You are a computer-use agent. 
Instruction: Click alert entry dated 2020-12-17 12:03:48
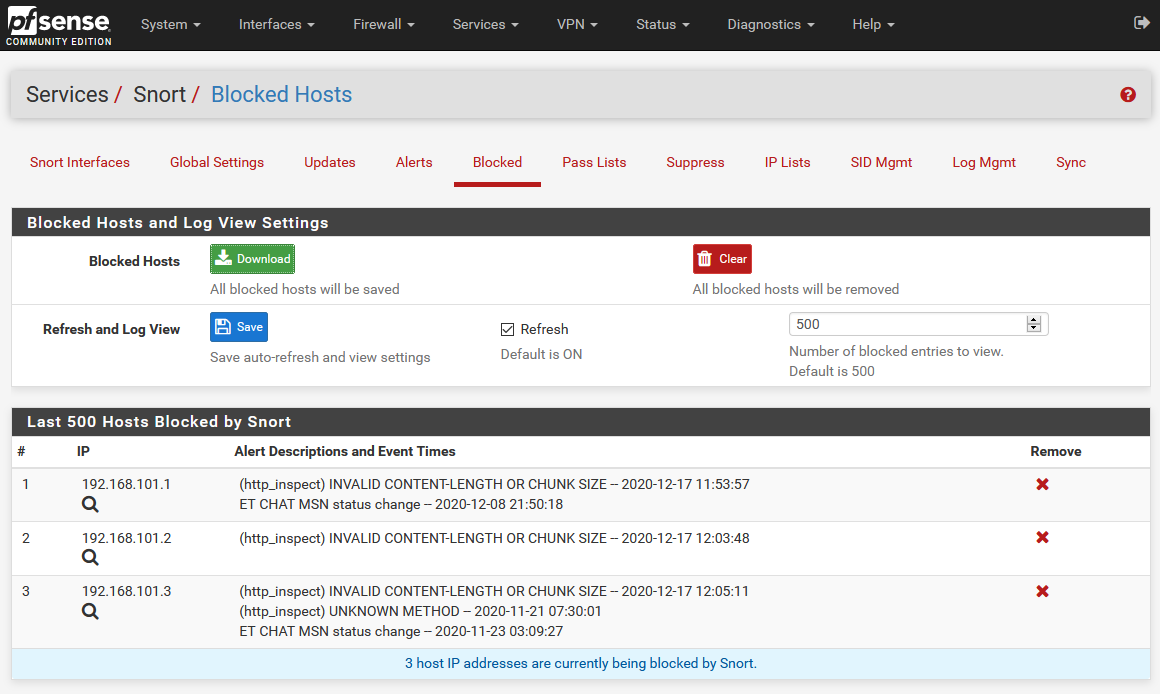pos(494,538)
